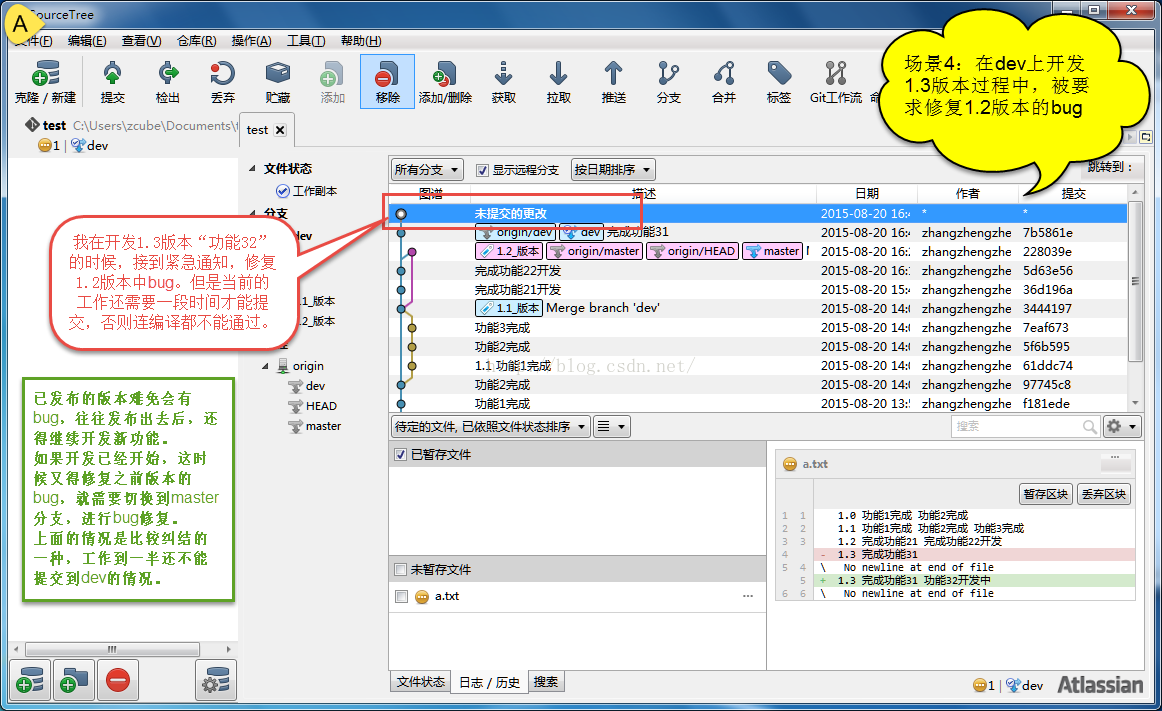
Task: Click the 添加/删除 toolbar icon
Action: pyautogui.click(x=445, y=82)
